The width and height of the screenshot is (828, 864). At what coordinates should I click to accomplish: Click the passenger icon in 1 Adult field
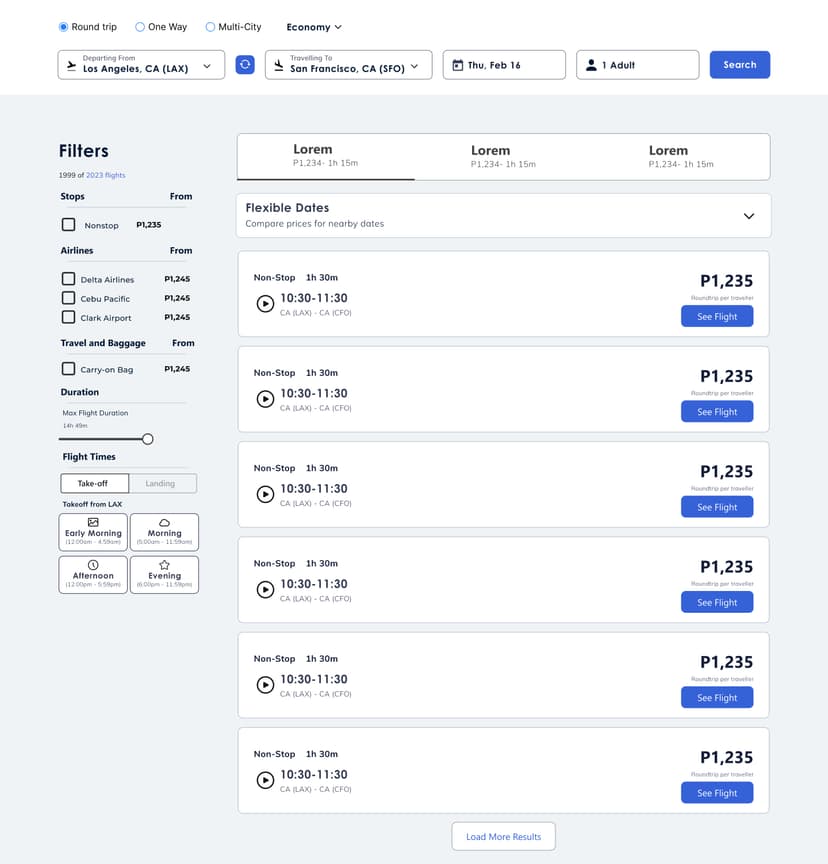coord(591,65)
